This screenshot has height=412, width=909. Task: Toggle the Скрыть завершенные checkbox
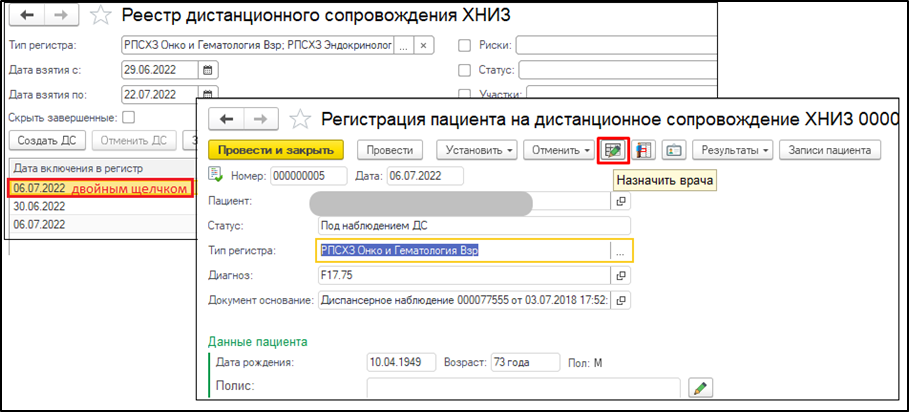(128, 117)
